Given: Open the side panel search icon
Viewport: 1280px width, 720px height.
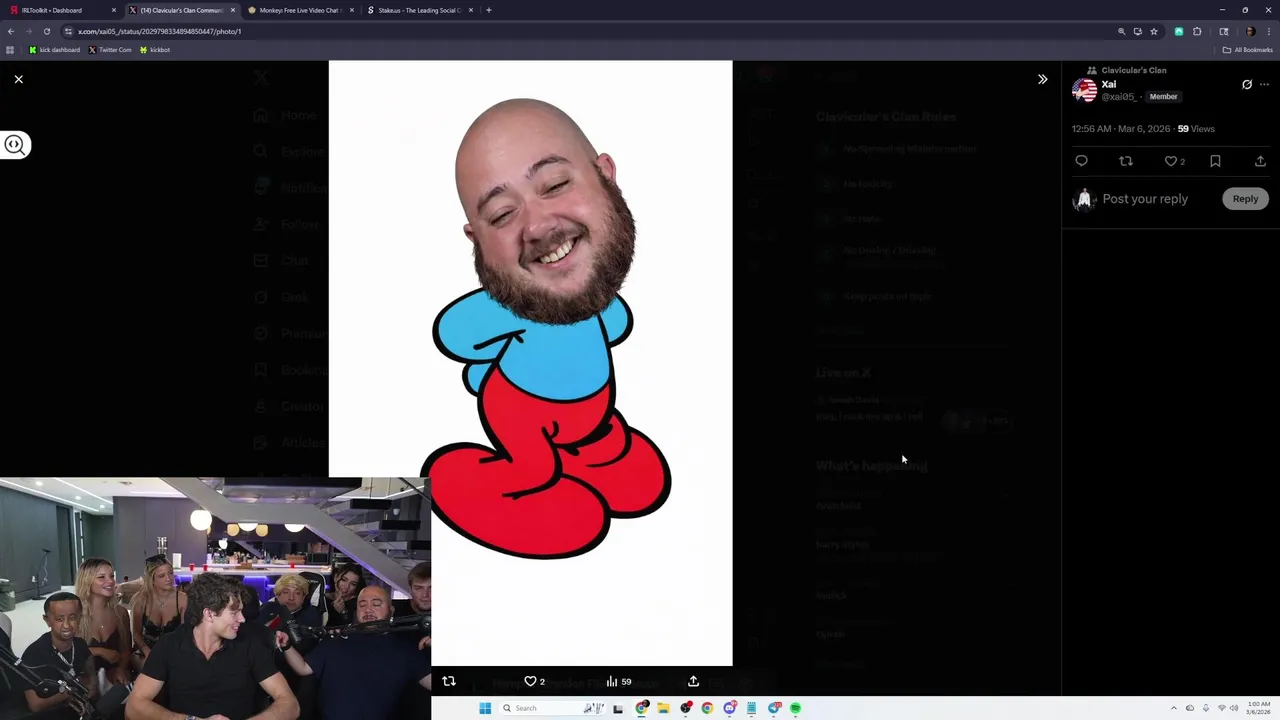Looking at the screenshot, I should (1223, 31).
